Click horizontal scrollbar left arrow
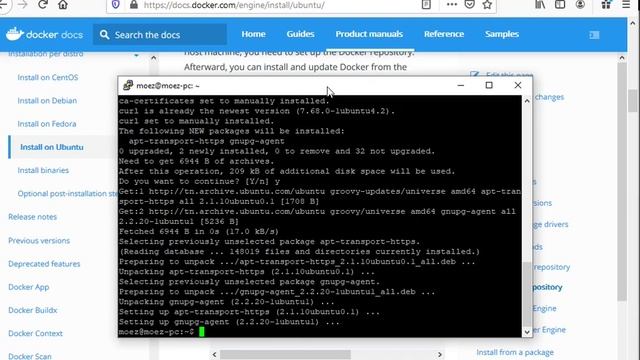640x360 pixels. (215, 355)
